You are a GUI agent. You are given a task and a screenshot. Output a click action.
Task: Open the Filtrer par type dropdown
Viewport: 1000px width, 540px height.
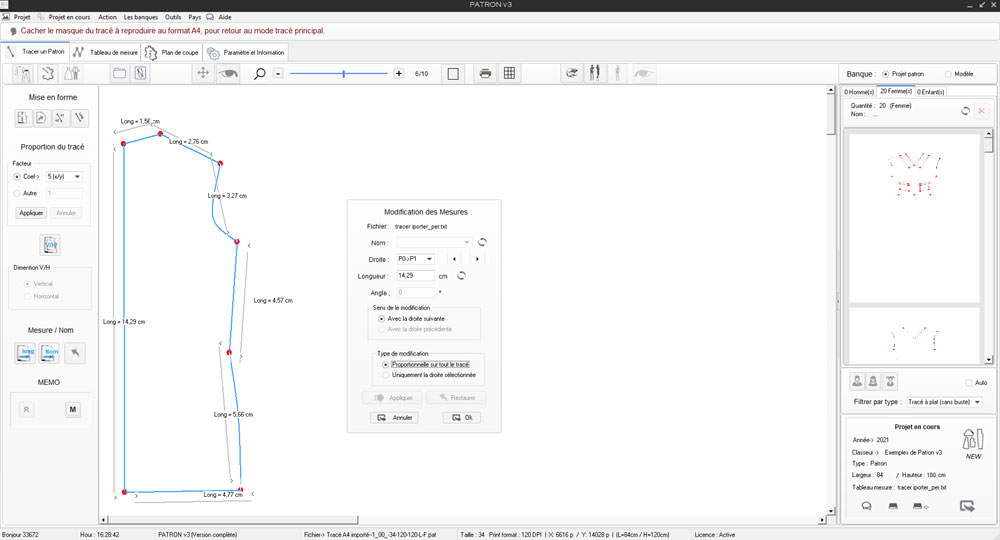coord(944,402)
